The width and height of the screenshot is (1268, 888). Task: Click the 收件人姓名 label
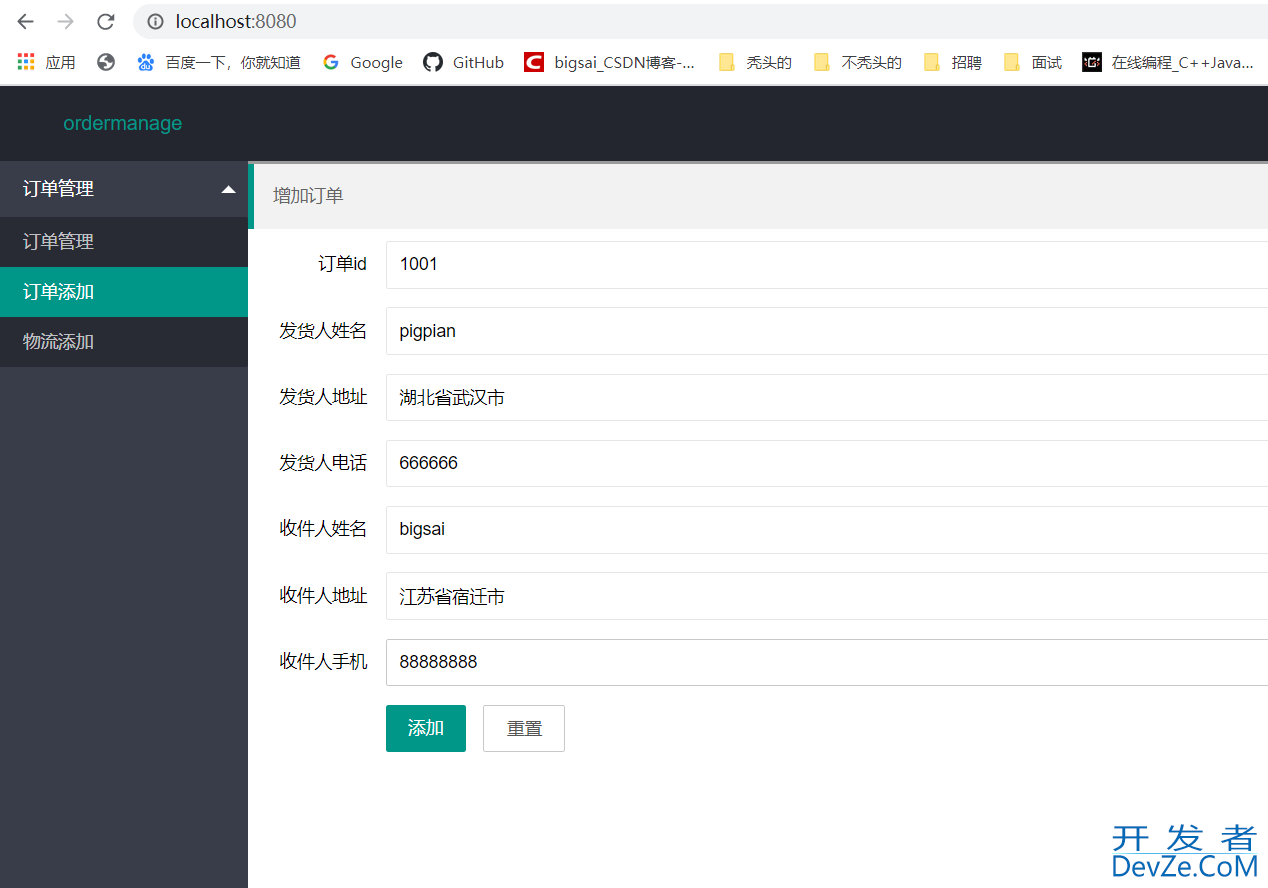coord(323,529)
